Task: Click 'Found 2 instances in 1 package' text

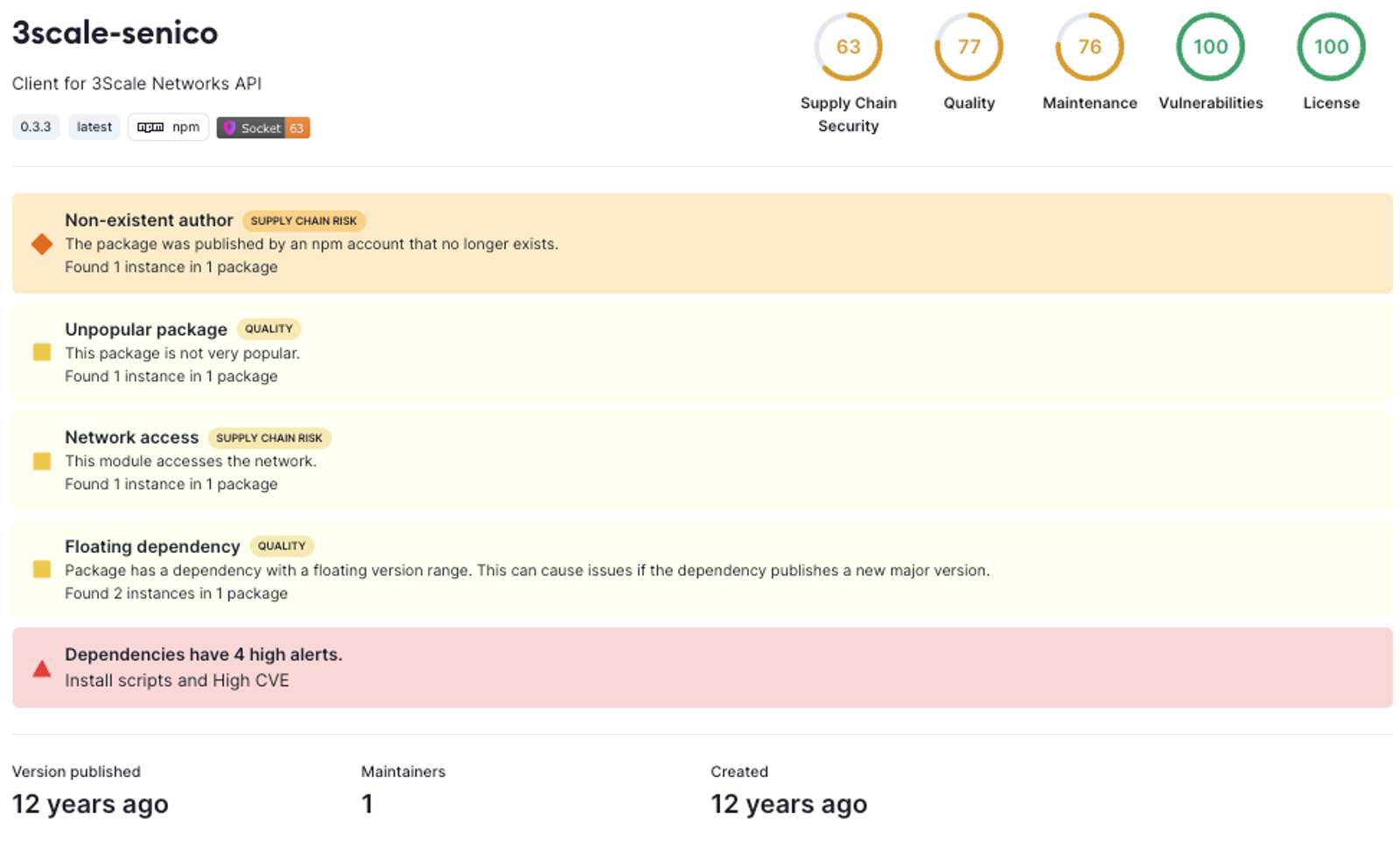Action: pyautogui.click(x=176, y=593)
